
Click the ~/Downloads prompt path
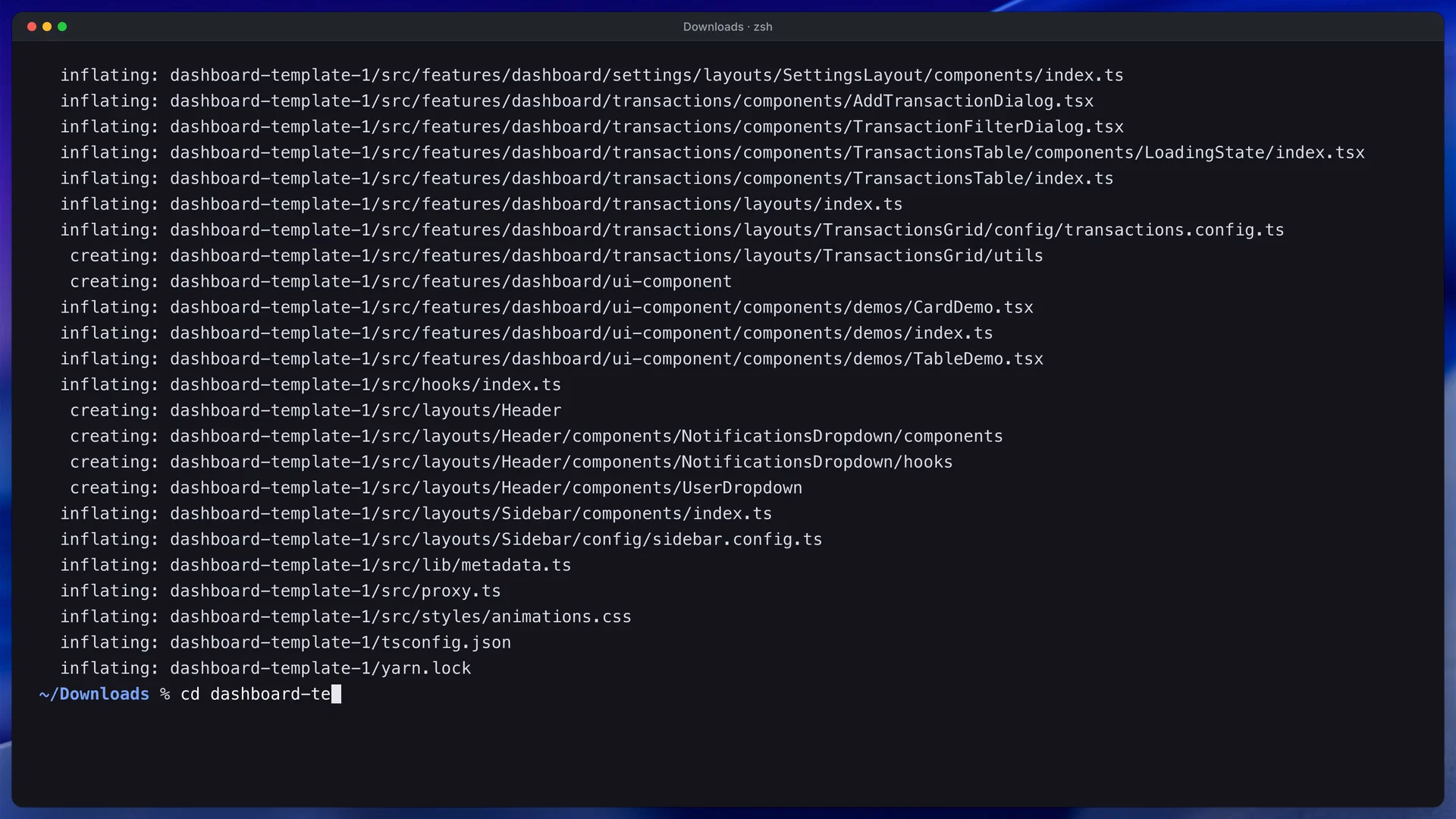[94, 694]
